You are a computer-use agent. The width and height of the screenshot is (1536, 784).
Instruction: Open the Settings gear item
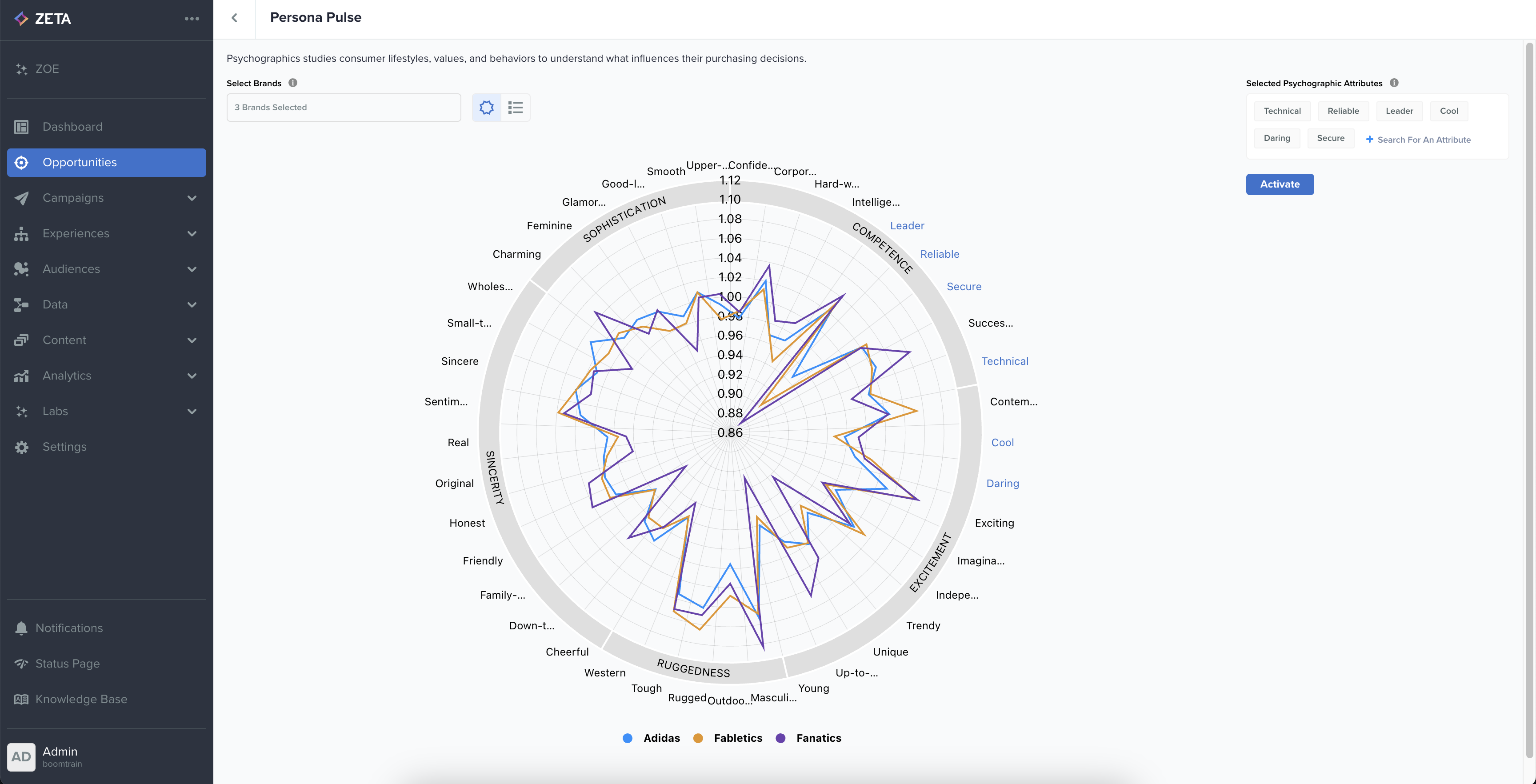tap(64, 447)
